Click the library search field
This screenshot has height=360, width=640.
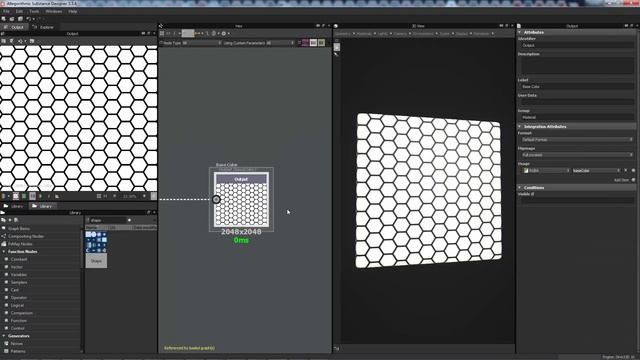tap(108, 220)
